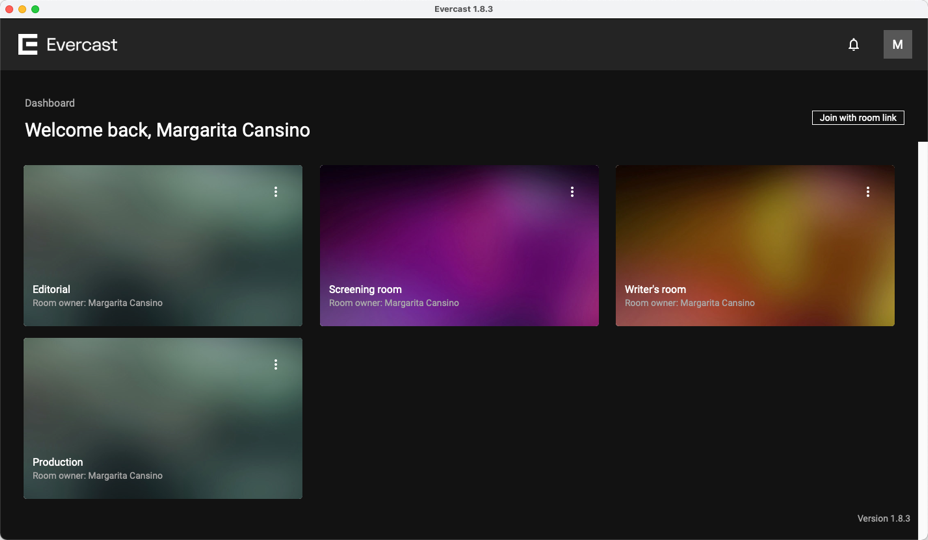Click the Evercast logo
The width and height of the screenshot is (928, 540).
tap(67, 44)
